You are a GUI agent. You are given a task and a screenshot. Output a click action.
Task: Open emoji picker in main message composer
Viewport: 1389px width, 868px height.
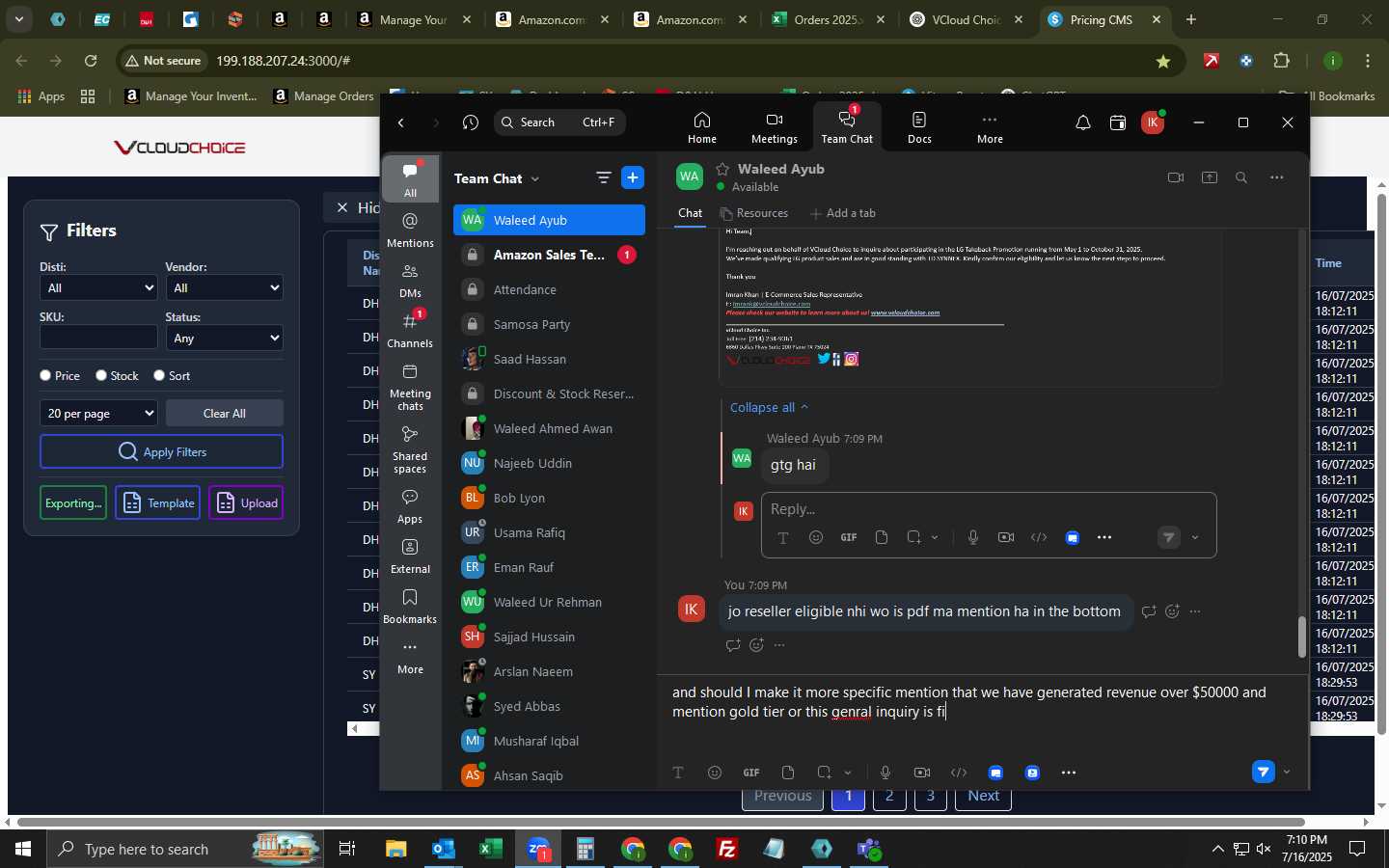715,773
